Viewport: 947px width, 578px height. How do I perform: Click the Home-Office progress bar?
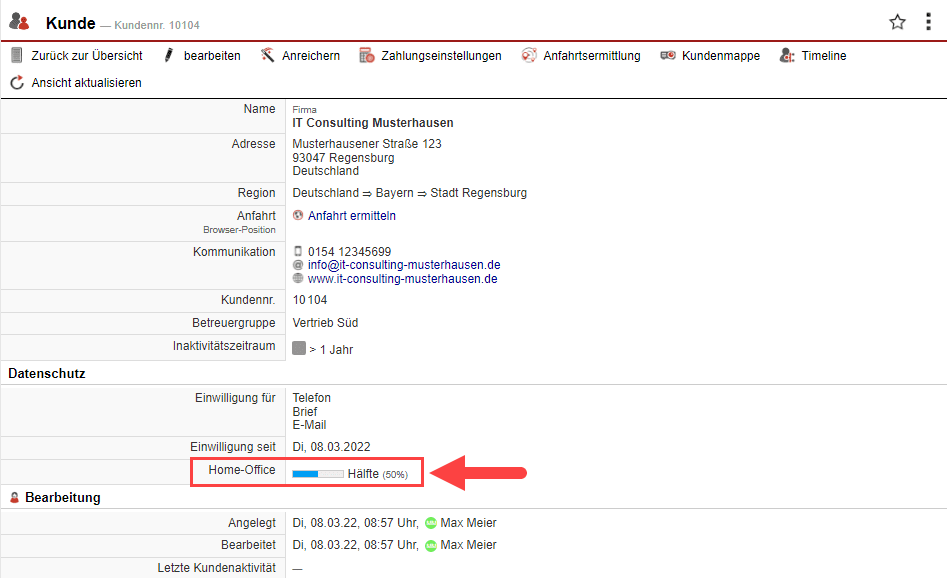[317, 474]
